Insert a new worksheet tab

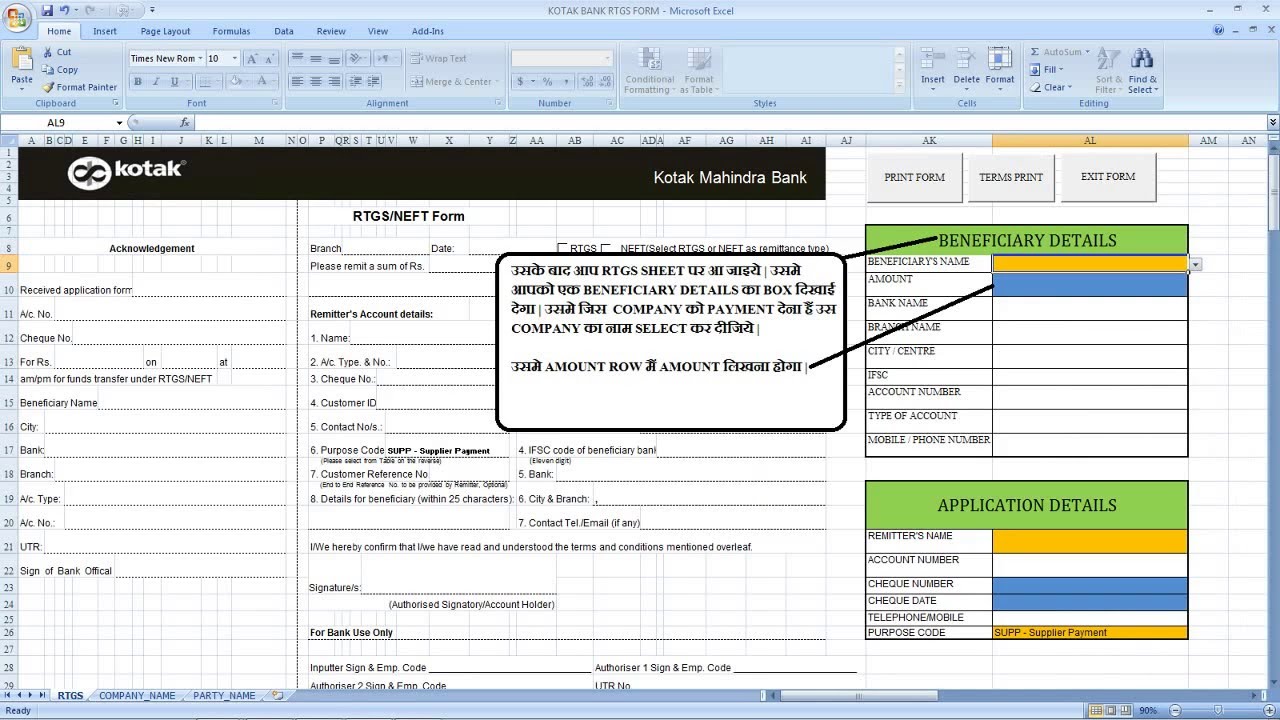coord(277,695)
